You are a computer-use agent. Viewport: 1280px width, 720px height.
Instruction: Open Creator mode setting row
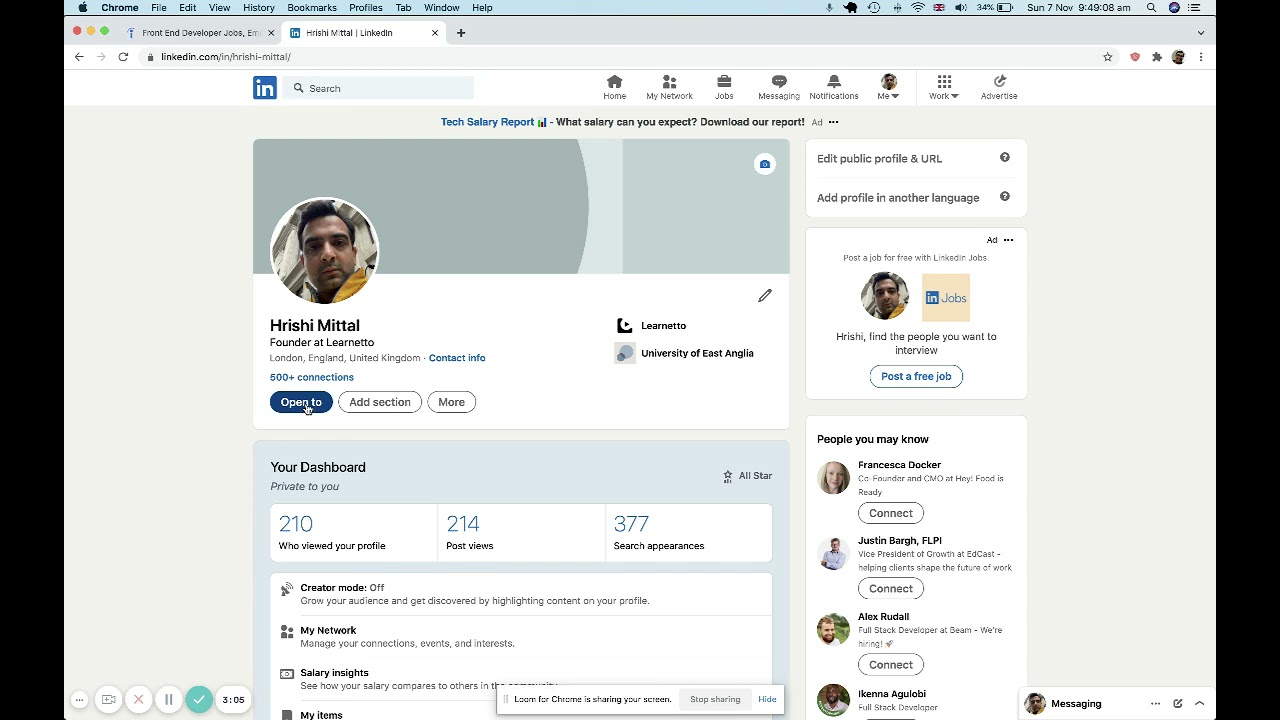521,594
